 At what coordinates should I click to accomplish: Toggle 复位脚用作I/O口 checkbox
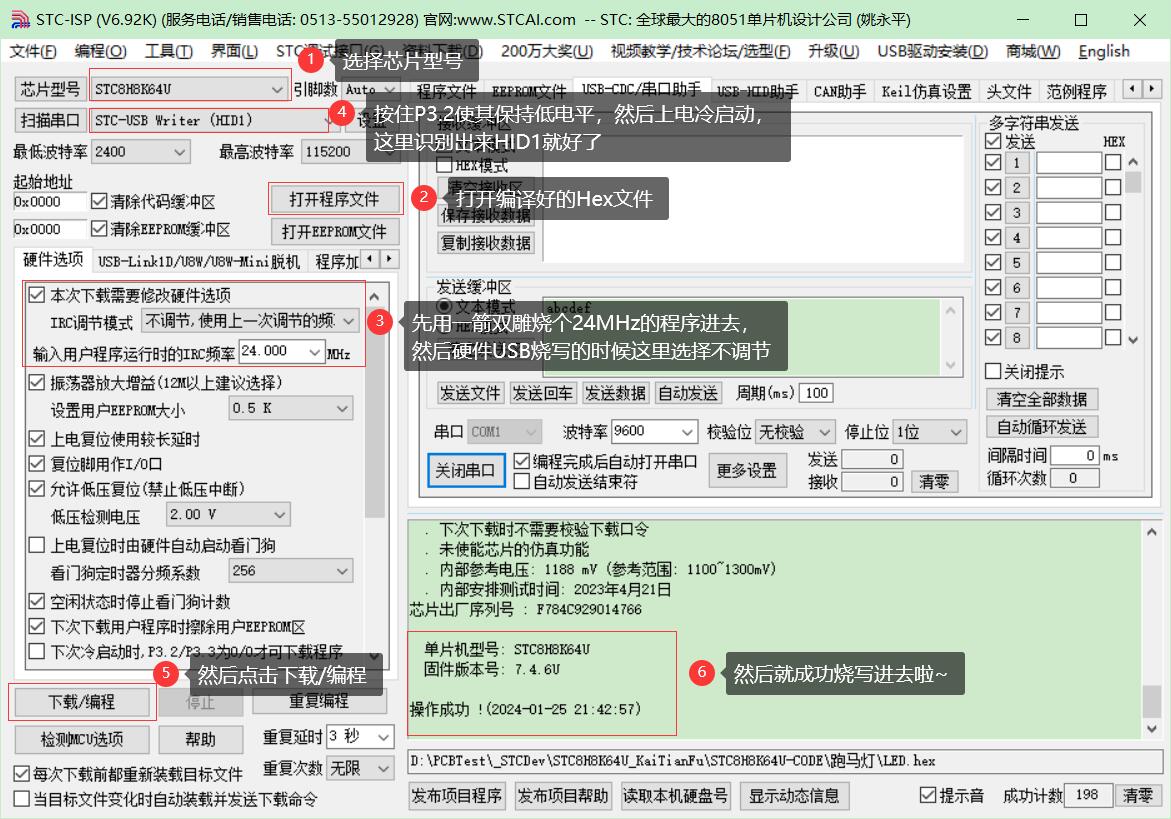[36, 464]
